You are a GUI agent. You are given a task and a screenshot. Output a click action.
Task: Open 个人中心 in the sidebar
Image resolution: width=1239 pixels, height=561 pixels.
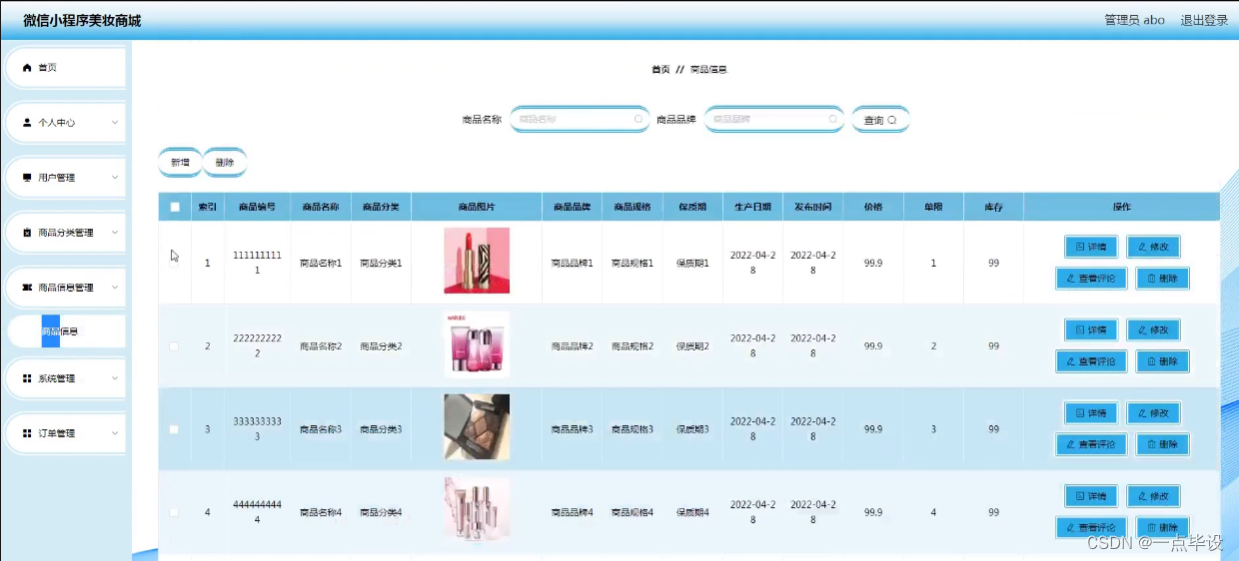click(66, 123)
